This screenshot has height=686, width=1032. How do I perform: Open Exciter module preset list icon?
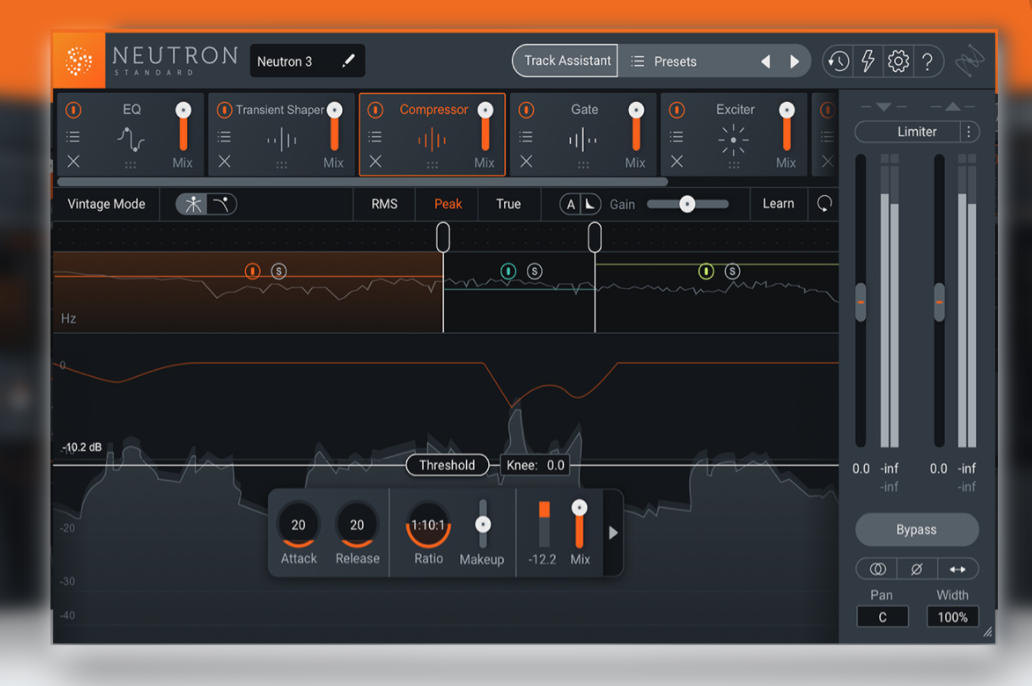click(676, 137)
